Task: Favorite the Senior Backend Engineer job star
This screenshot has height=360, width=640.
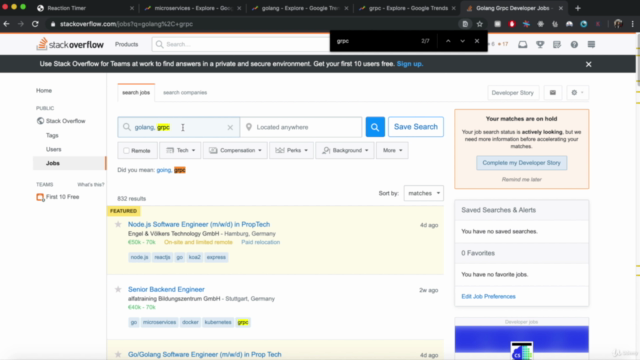Action: pyautogui.click(x=118, y=289)
